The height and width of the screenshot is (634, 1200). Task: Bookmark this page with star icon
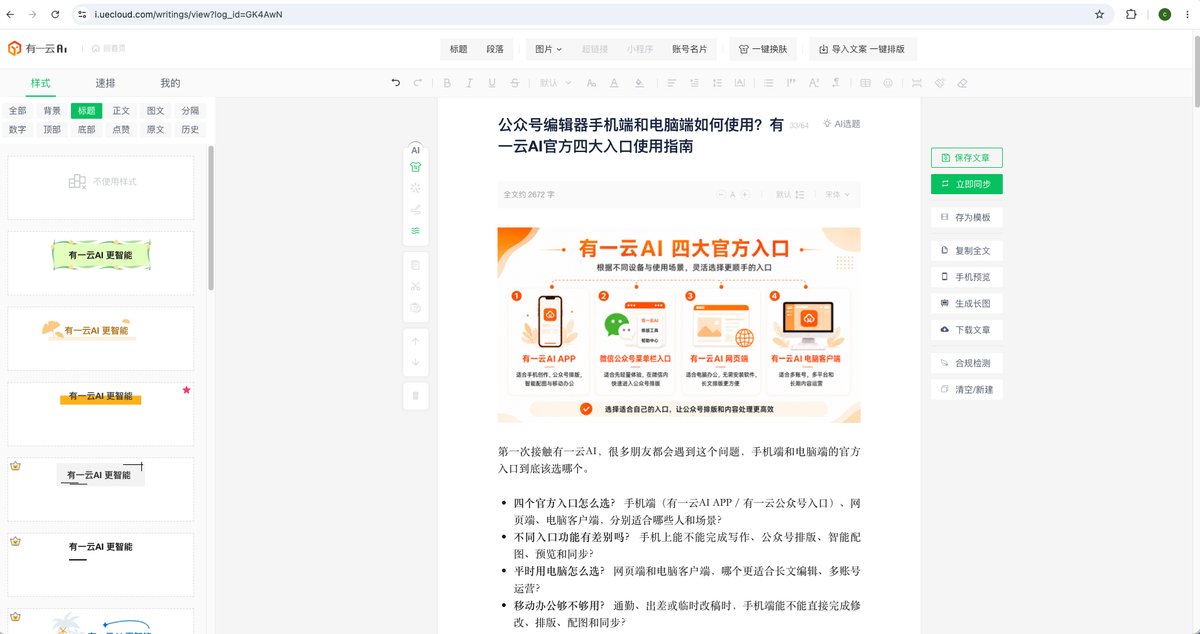pyautogui.click(x=1100, y=15)
